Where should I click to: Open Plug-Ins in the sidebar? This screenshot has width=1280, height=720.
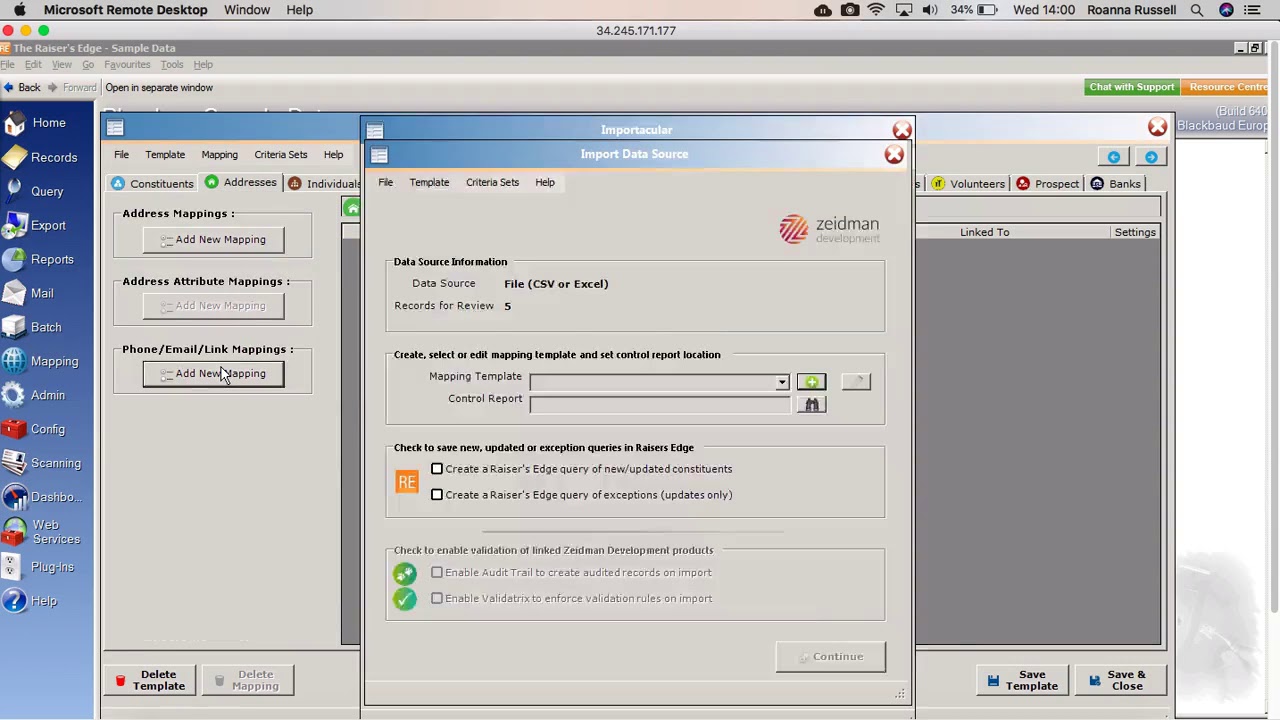[39, 567]
